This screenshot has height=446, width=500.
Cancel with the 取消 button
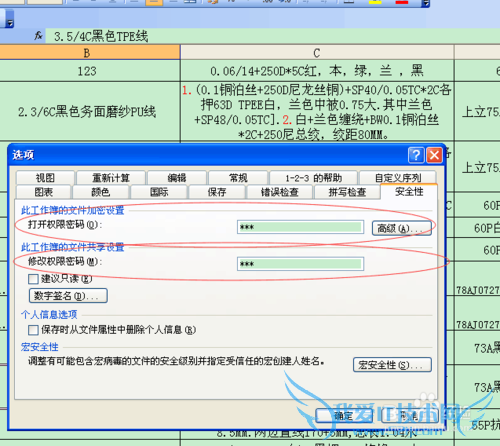click(x=409, y=416)
